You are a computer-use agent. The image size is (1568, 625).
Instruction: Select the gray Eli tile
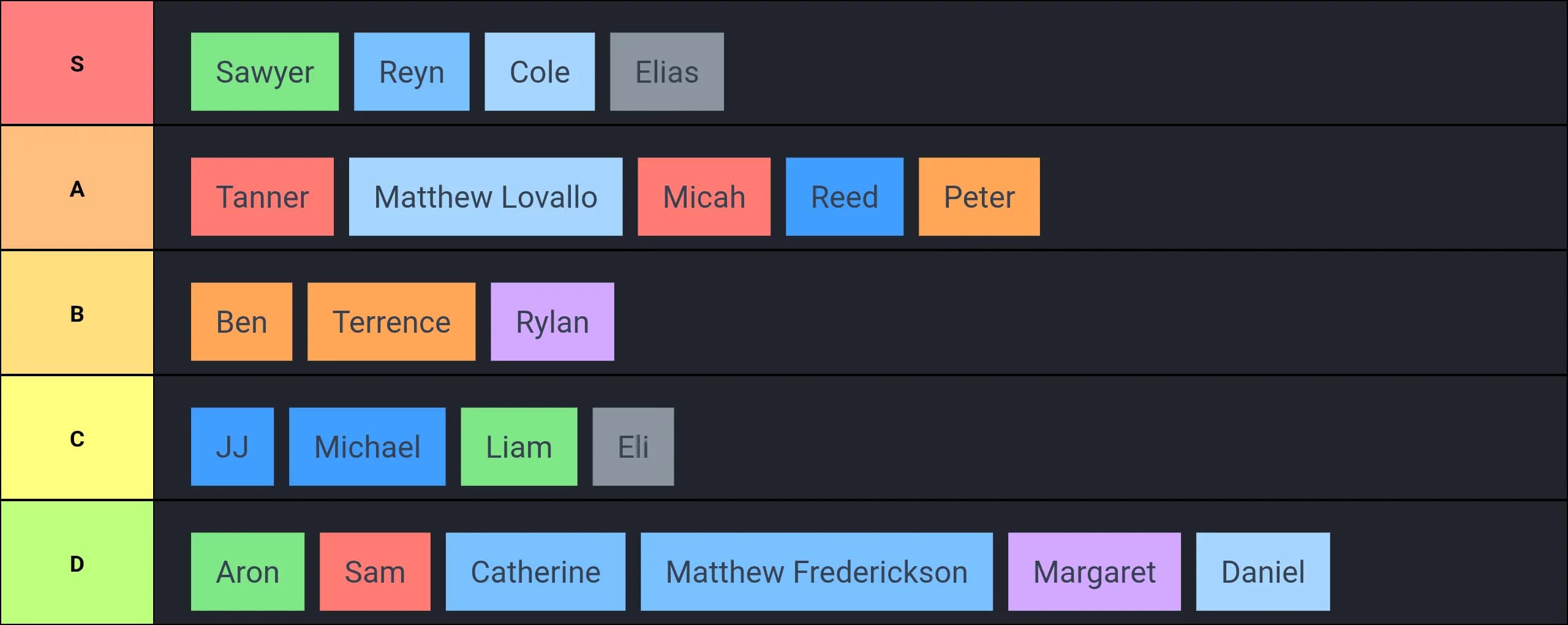point(633,447)
